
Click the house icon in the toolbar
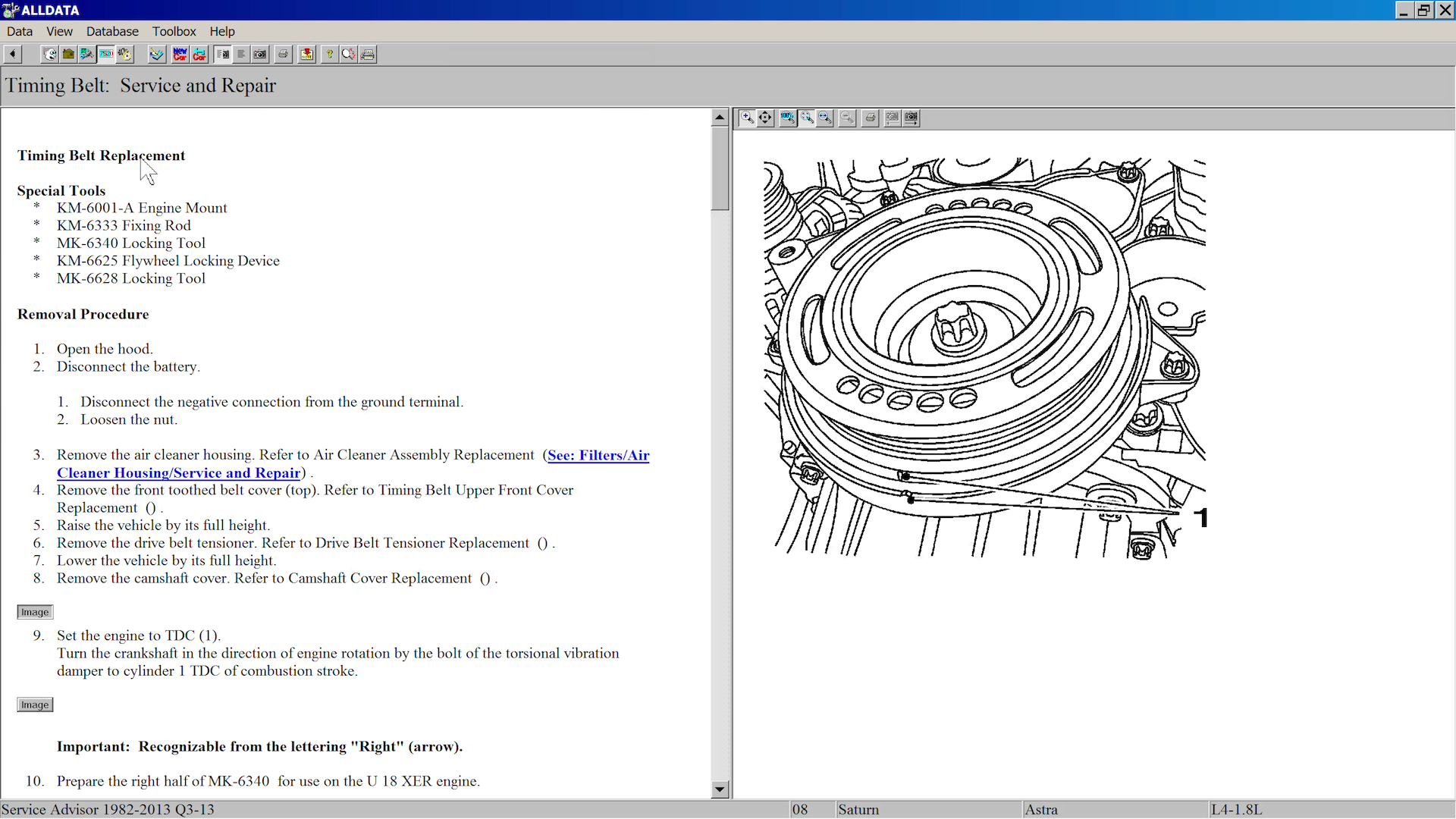(68, 54)
